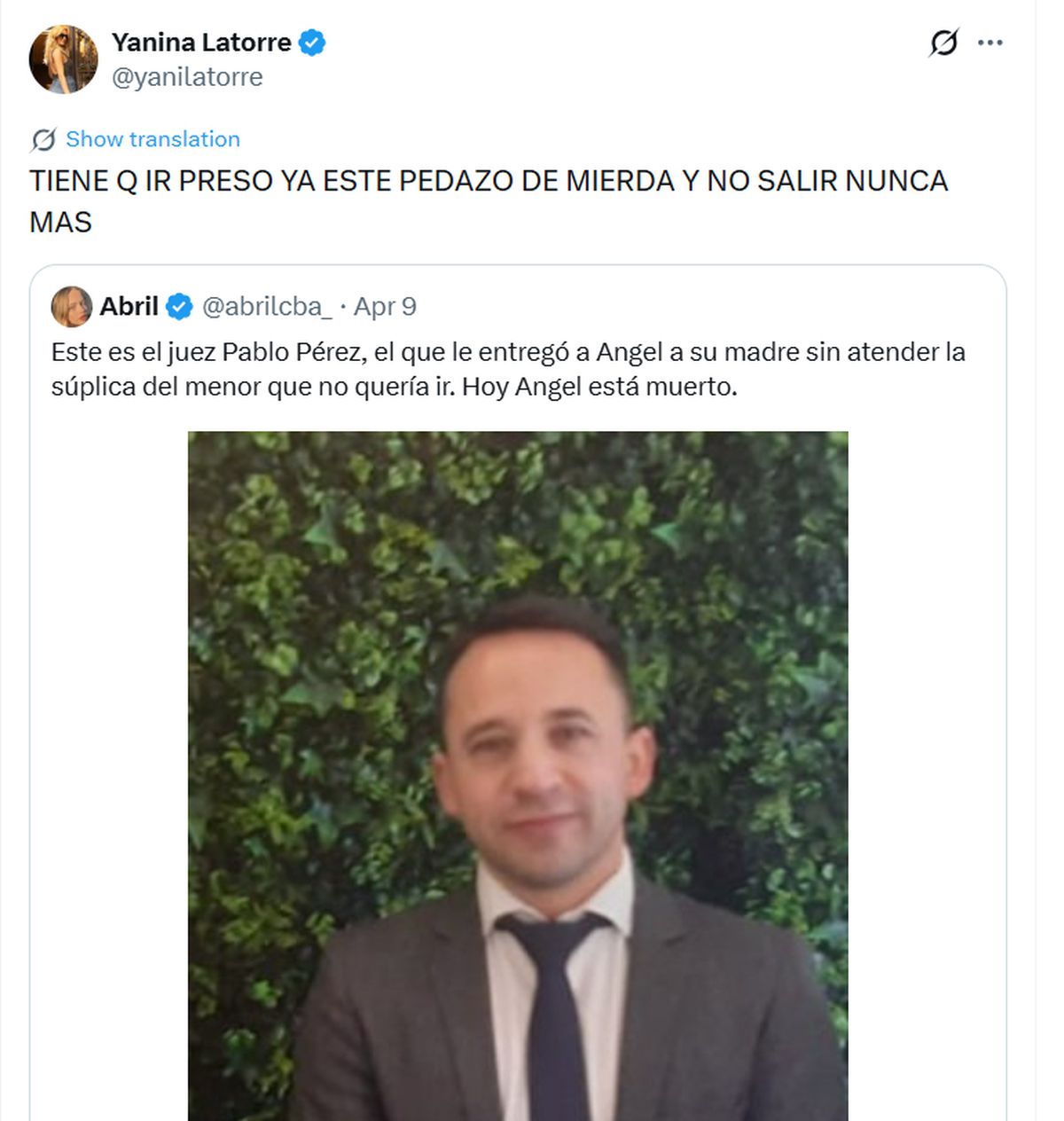This screenshot has height=1121, width=1064.
Task: Open the quoted tweet text about juez
Action: [x=508, y=369]
